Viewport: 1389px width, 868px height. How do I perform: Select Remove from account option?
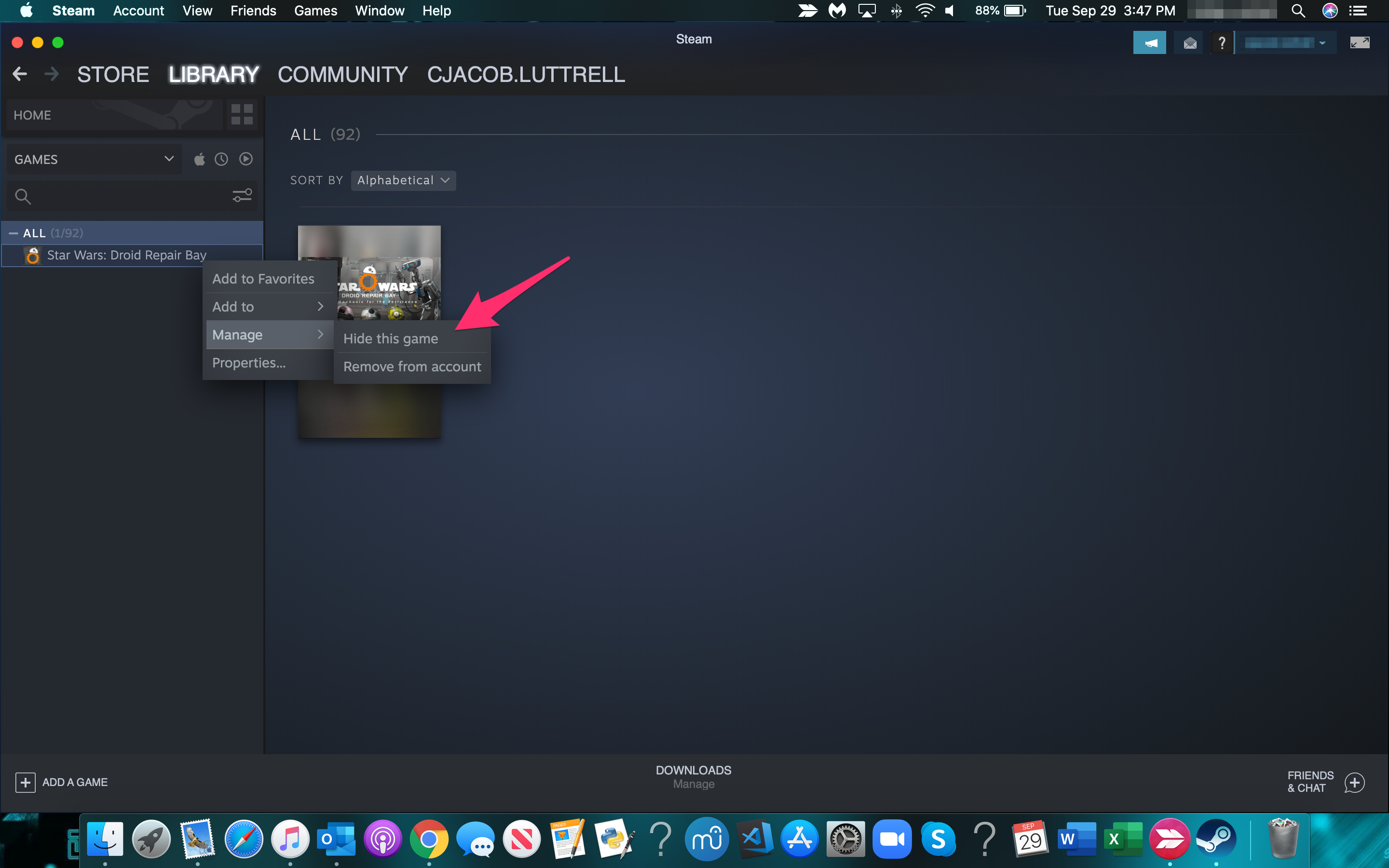(x=411, y=365)
